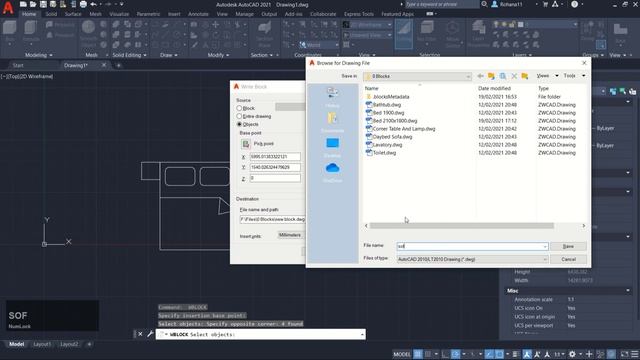Click Save icon in quick access toolbar
Screen dimensions: 640x360
click(x=43, y=4)
